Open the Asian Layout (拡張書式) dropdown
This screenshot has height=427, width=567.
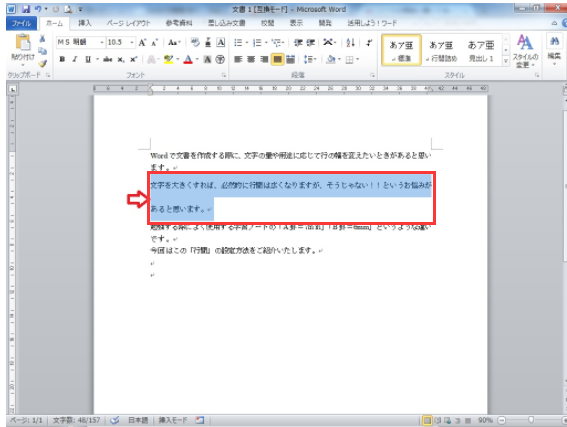329,43
